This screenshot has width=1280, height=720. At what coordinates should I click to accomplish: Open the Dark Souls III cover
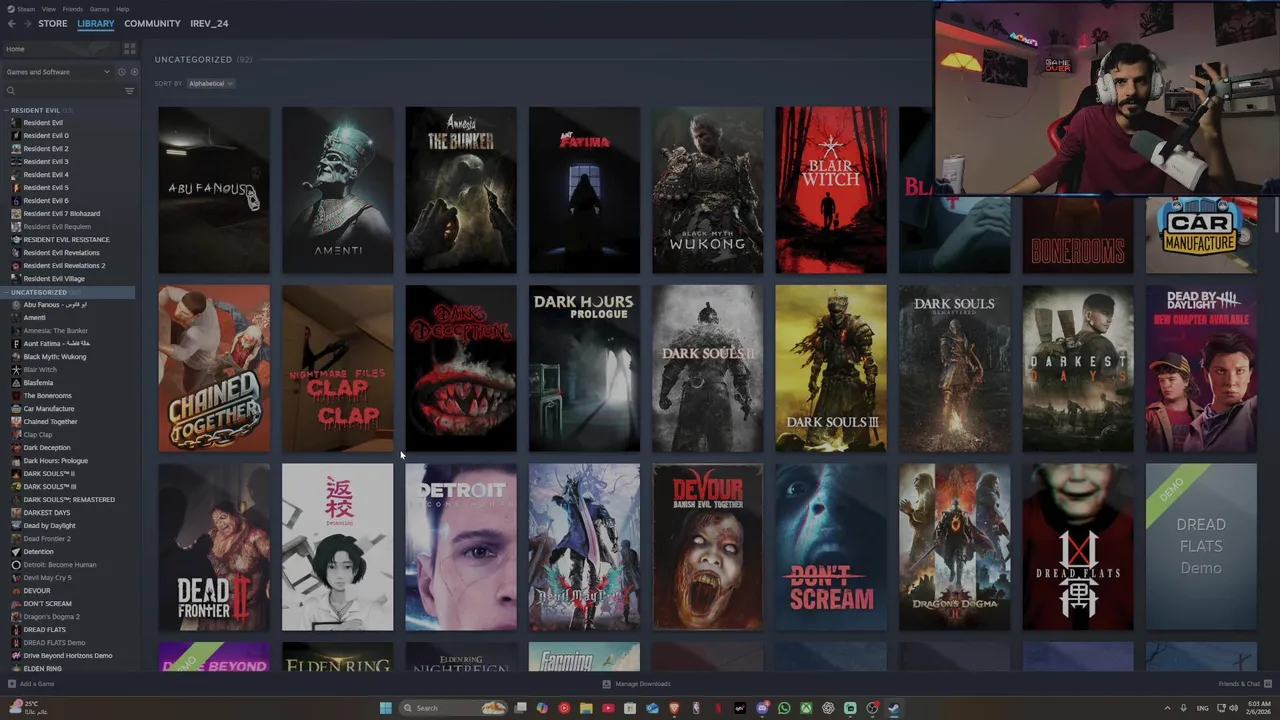tap(831, 369)
